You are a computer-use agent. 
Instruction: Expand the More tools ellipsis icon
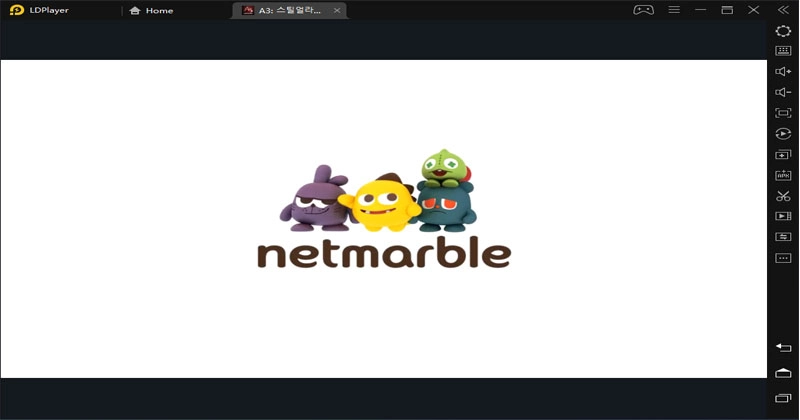coord(783,258)
